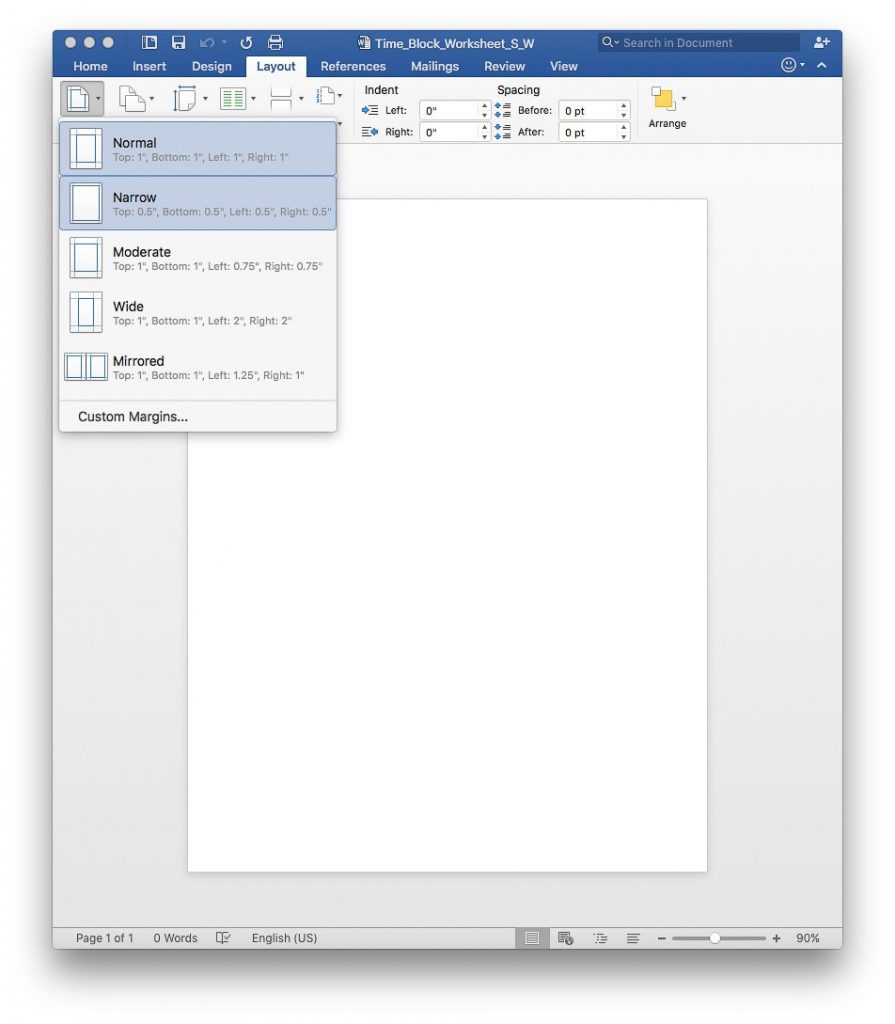Click the Print icon in title bar
The image size is (895, 1024).
click(274, 42)
